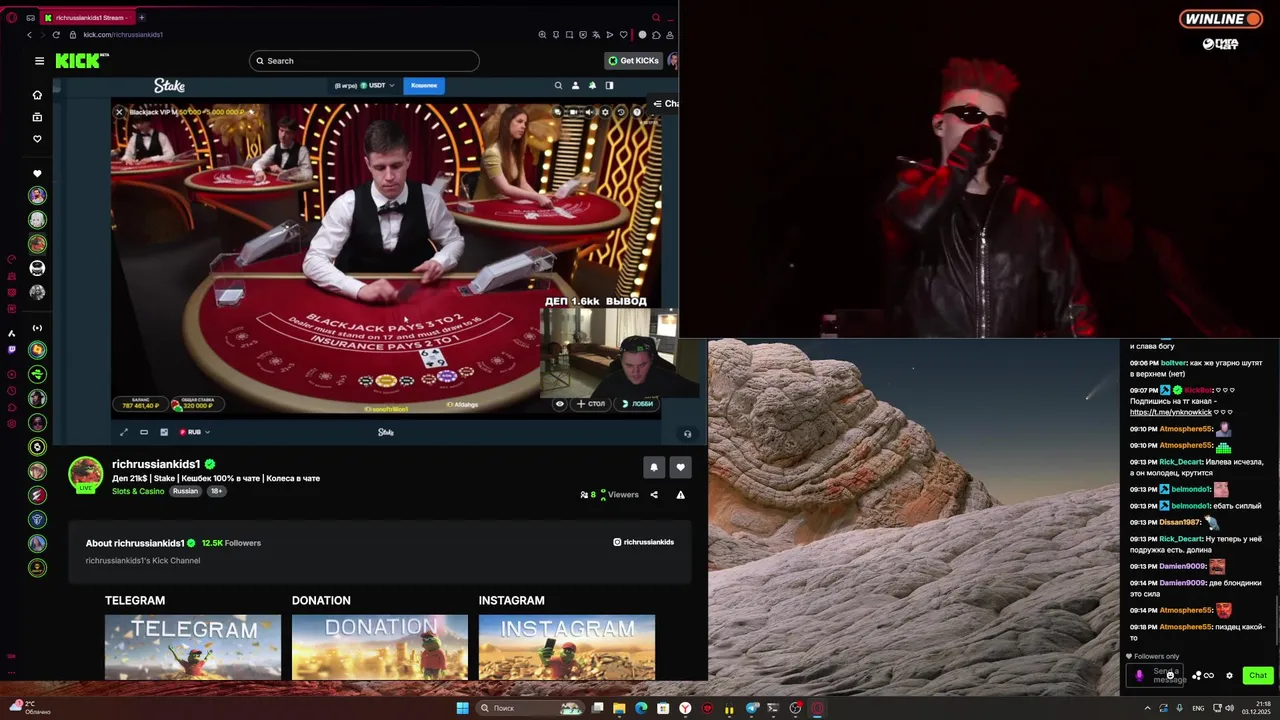1280x720 pixels.
Task: Open Stake live stats chart icon
Action: click(x=164, y=432)
